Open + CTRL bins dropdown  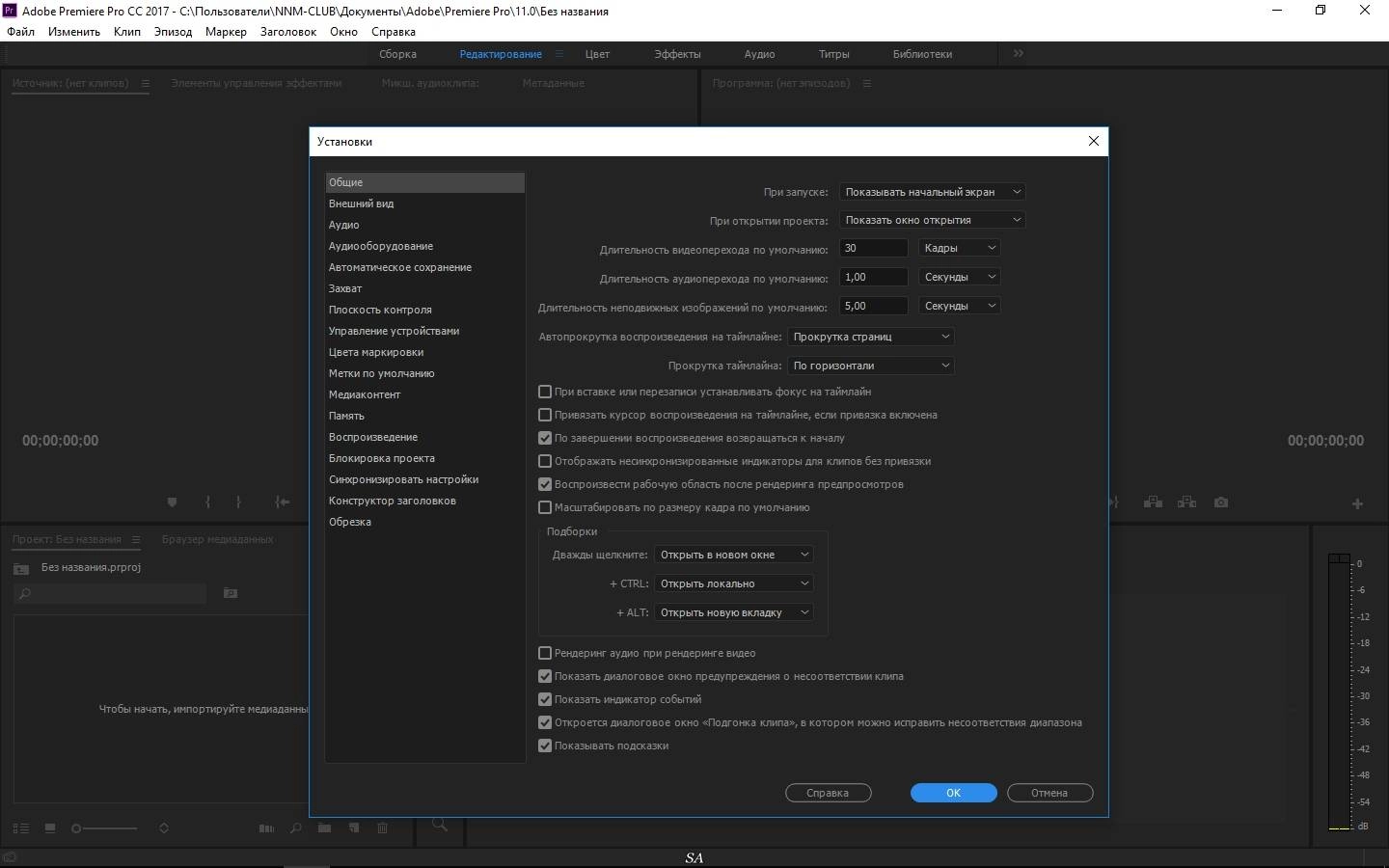coord(734,583)
